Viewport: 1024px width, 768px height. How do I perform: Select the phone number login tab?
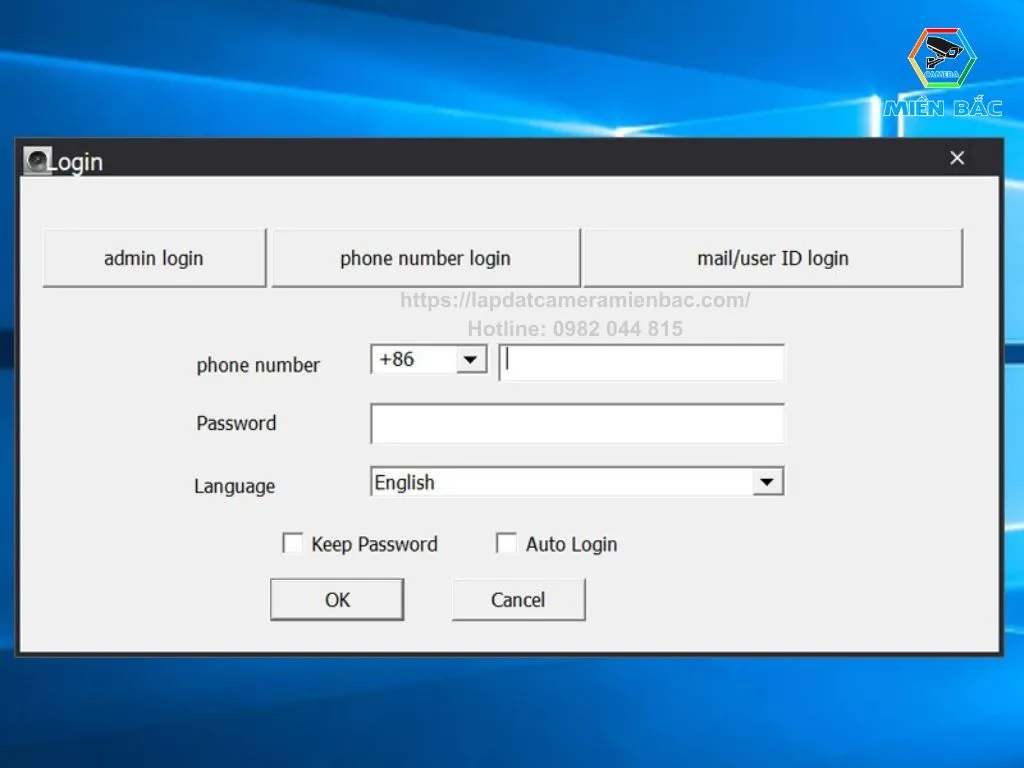click(425, 257)
